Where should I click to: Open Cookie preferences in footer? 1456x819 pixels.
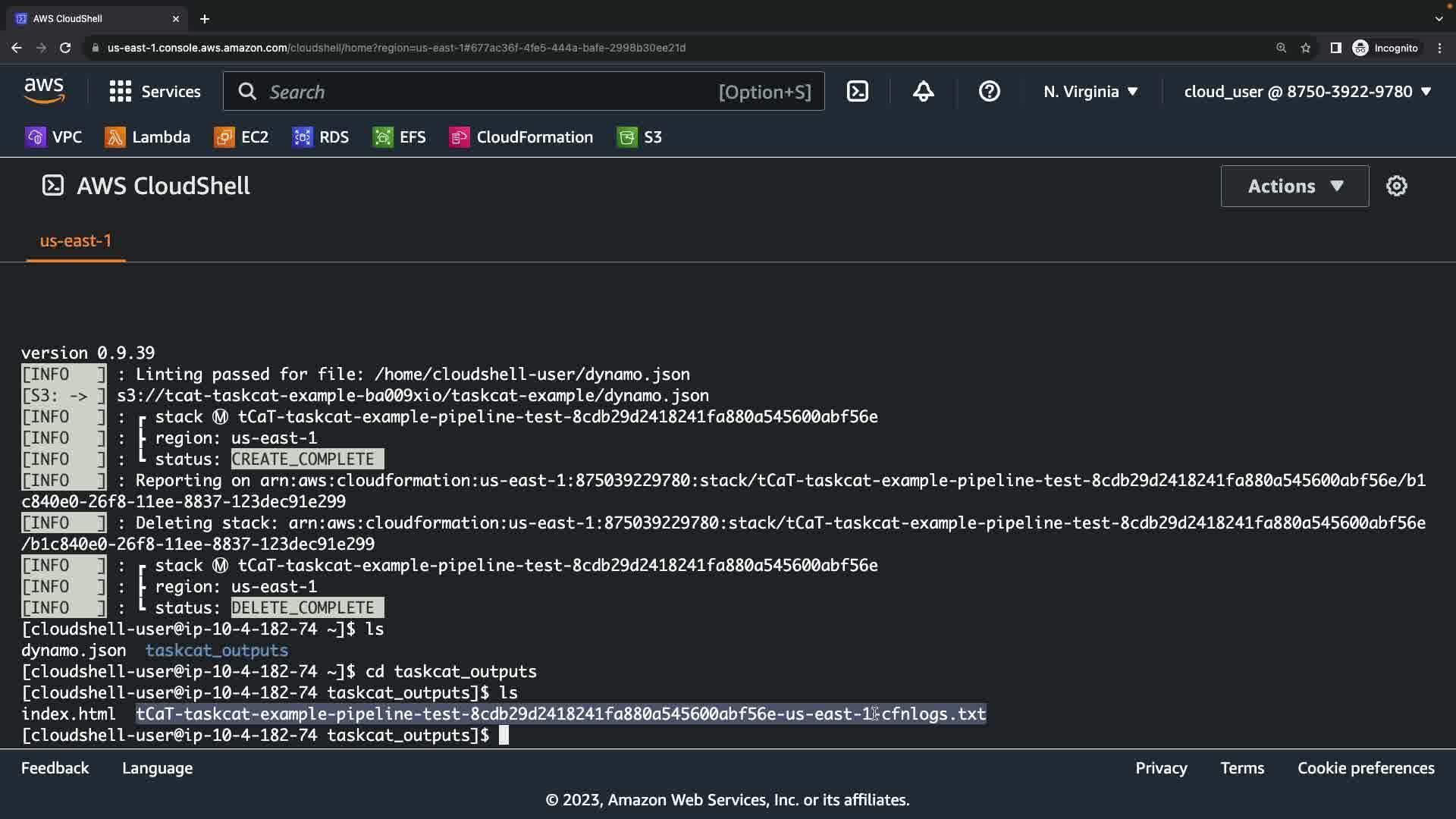pos(1365,768)
